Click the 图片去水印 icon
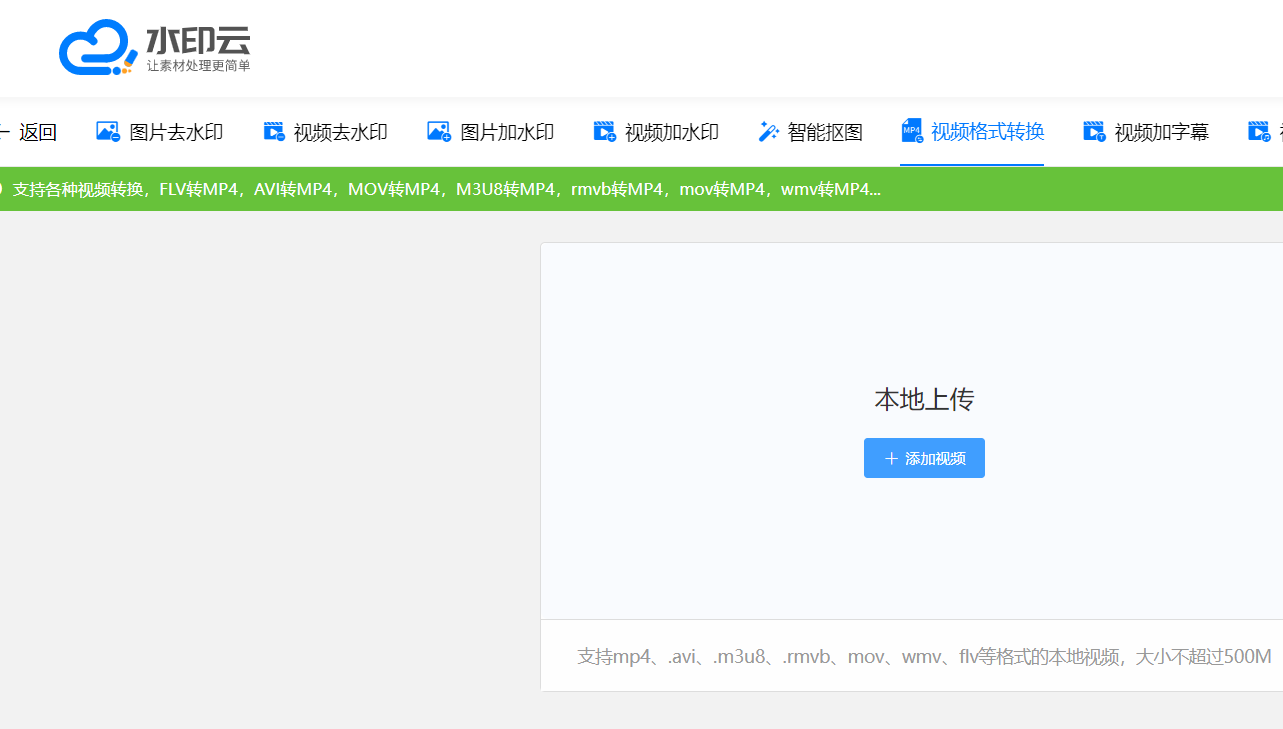 [x=108, y=131]
